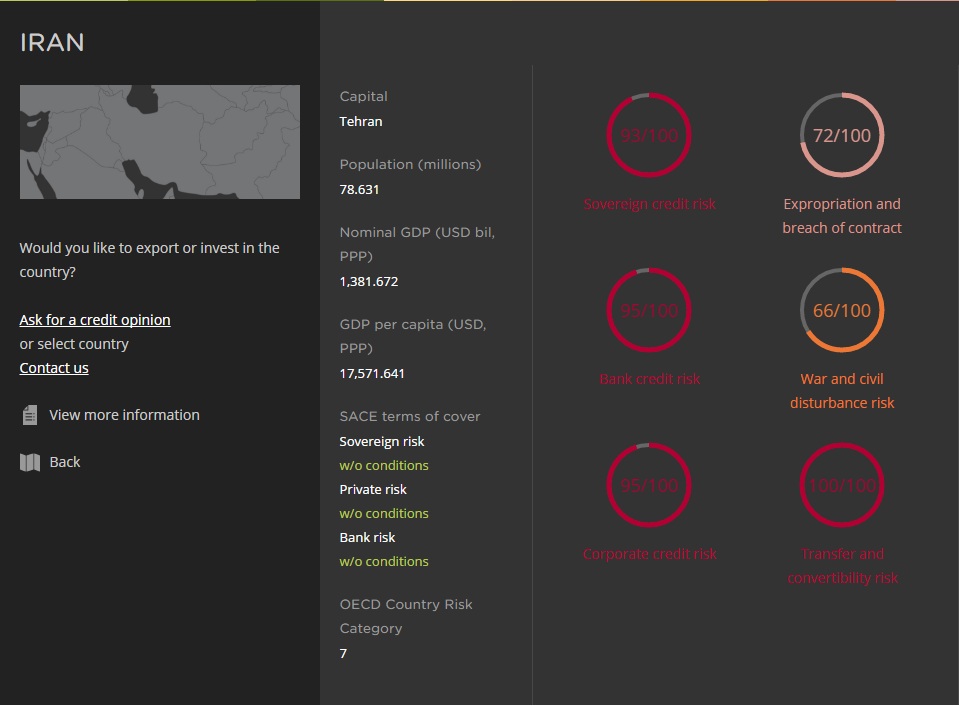Click the w/o conditions text under Bank risk

(384, 562)
